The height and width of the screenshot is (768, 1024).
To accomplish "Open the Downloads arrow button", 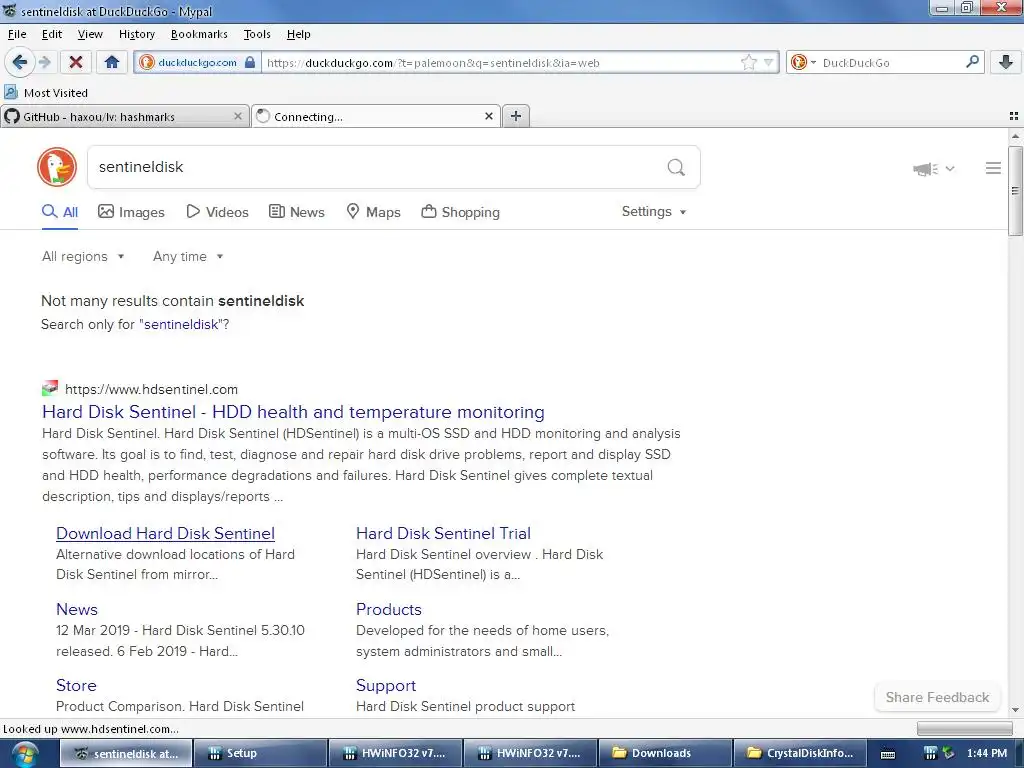I will pyautogui.click(x=1006, y=63).
